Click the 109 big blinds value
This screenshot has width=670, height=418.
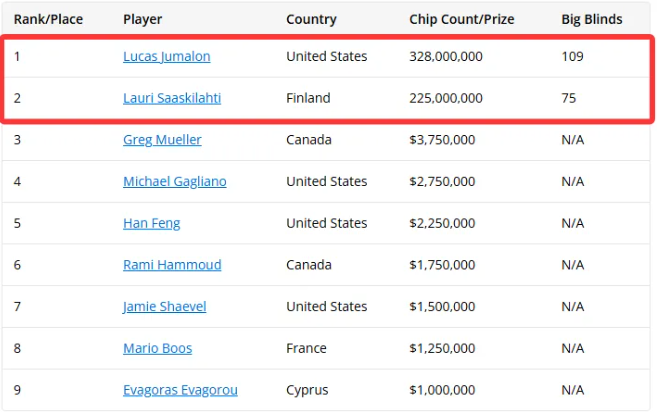[x=573, y=56]
